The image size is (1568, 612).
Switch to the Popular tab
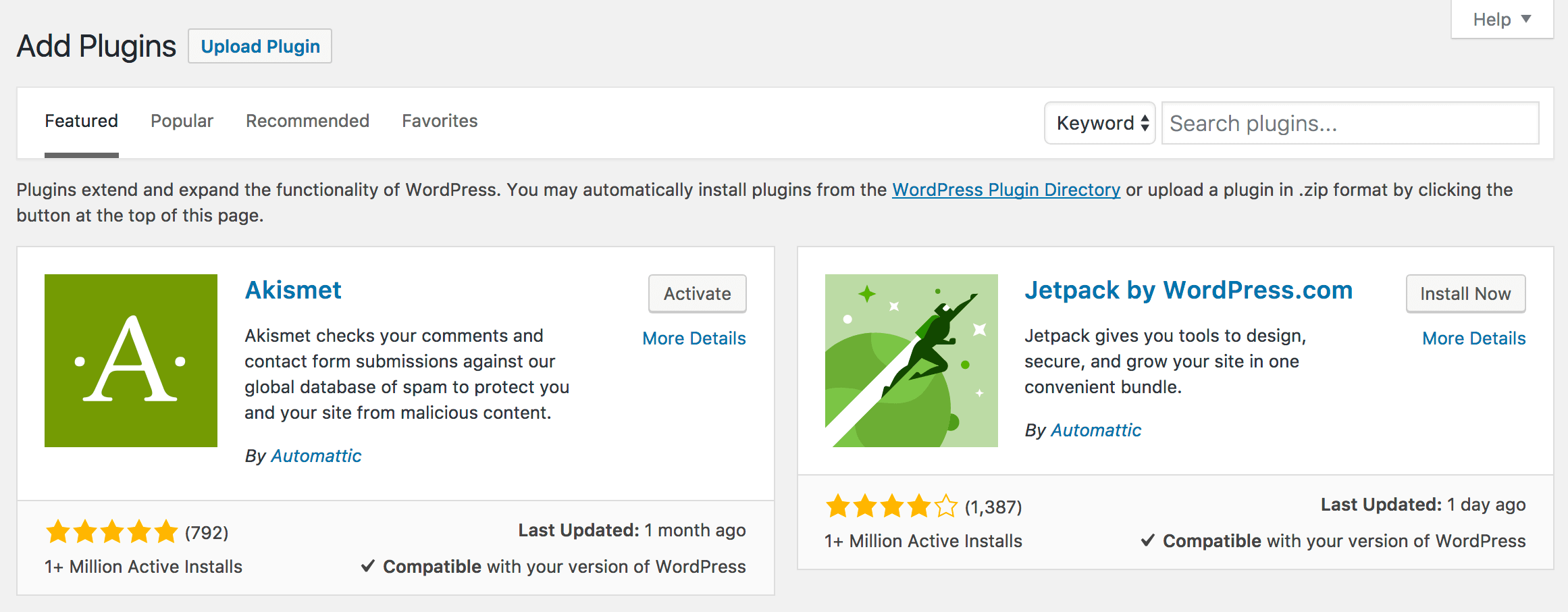tap(182, 121)
